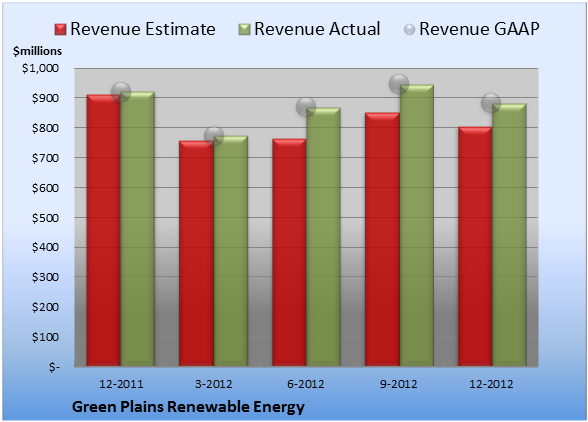The height and width of the screenshot is (422, 588).
Task: Select the red estimate bar for 12-2012
Action: click(x=475, y=246)
